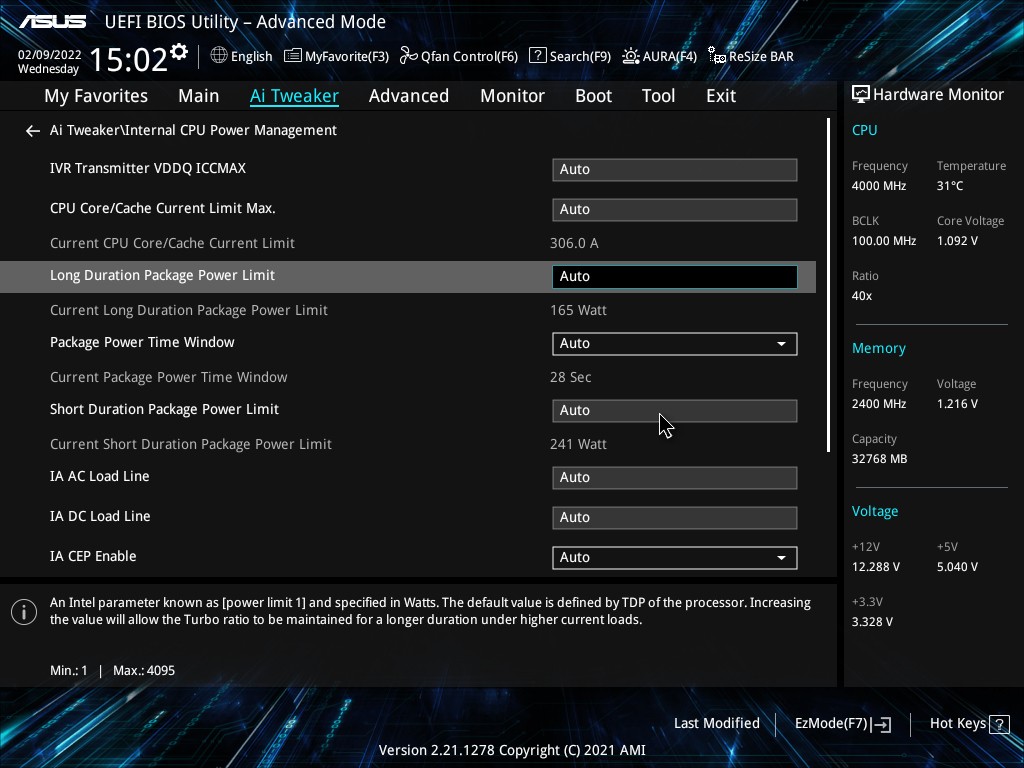Click the settings gear next to the clock

click(x=179, y=52)
